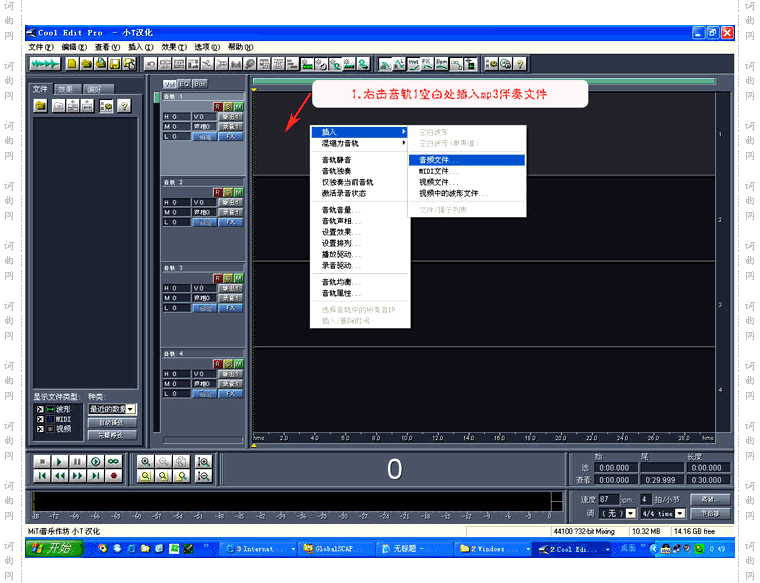Click the FX toolbar icon in main toolbar
The image size is (760, 583).
[427, 64]
